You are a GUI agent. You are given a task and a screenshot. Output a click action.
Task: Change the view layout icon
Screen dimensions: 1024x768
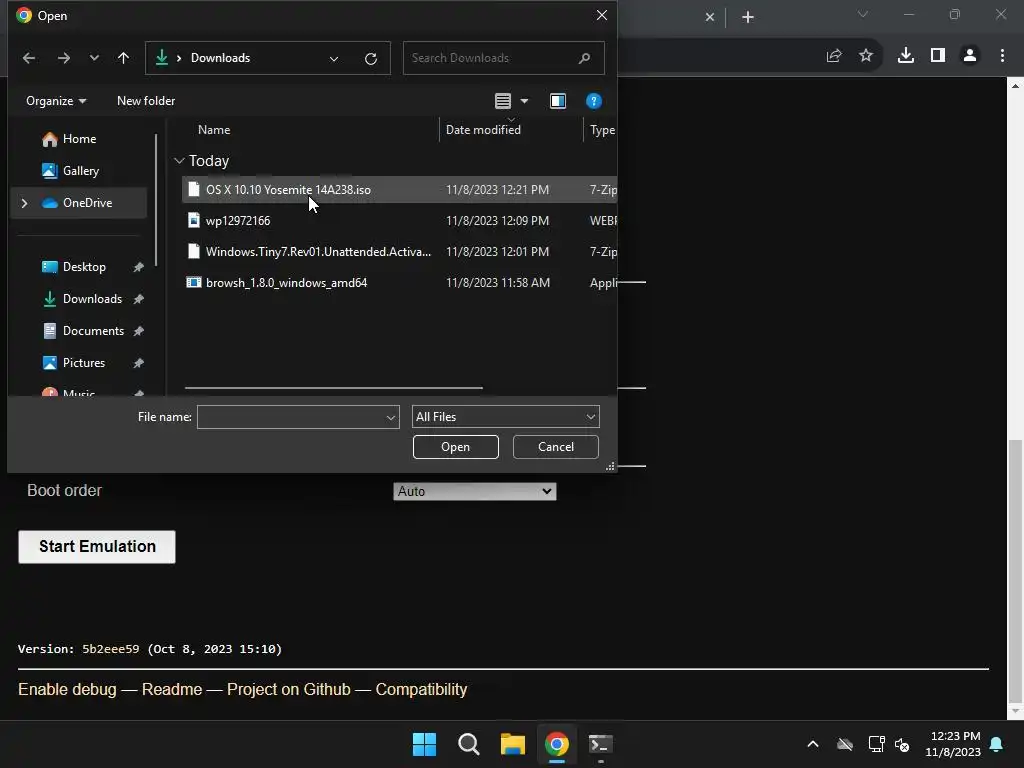pos(502,101)
